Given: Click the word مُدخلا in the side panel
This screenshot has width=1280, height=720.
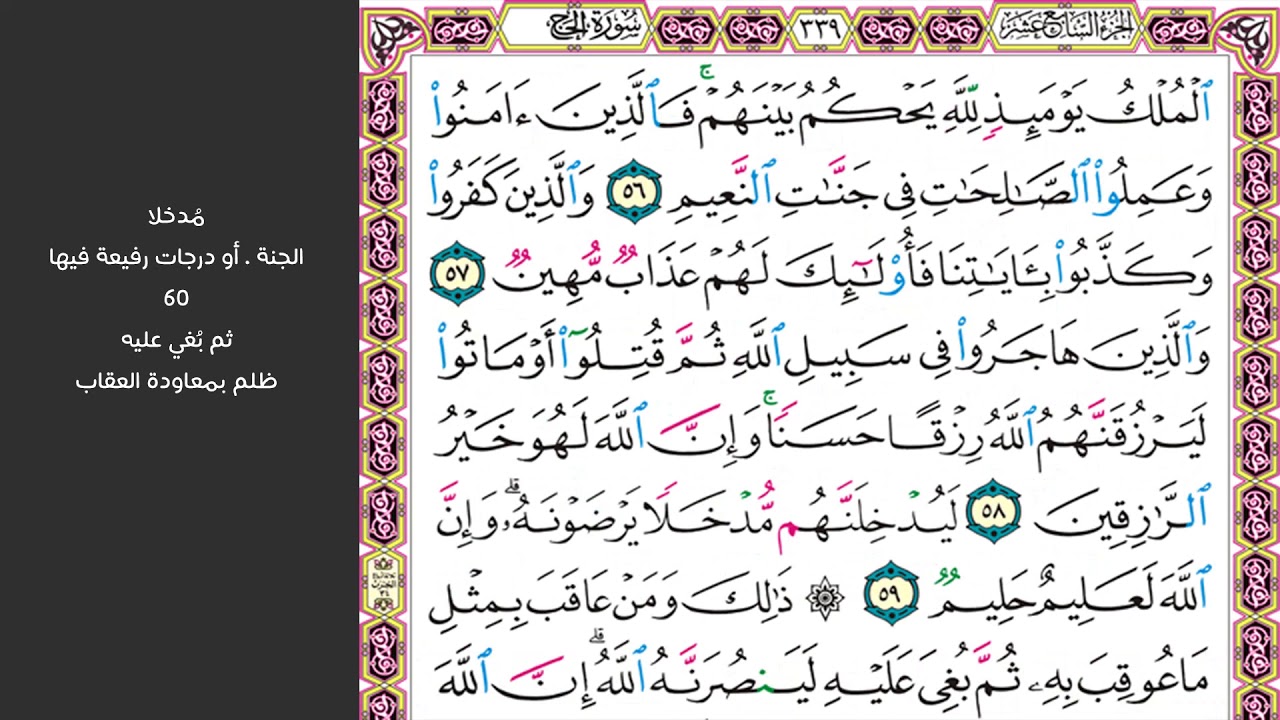Looking at the screenshot, I should tap(176, 215).
